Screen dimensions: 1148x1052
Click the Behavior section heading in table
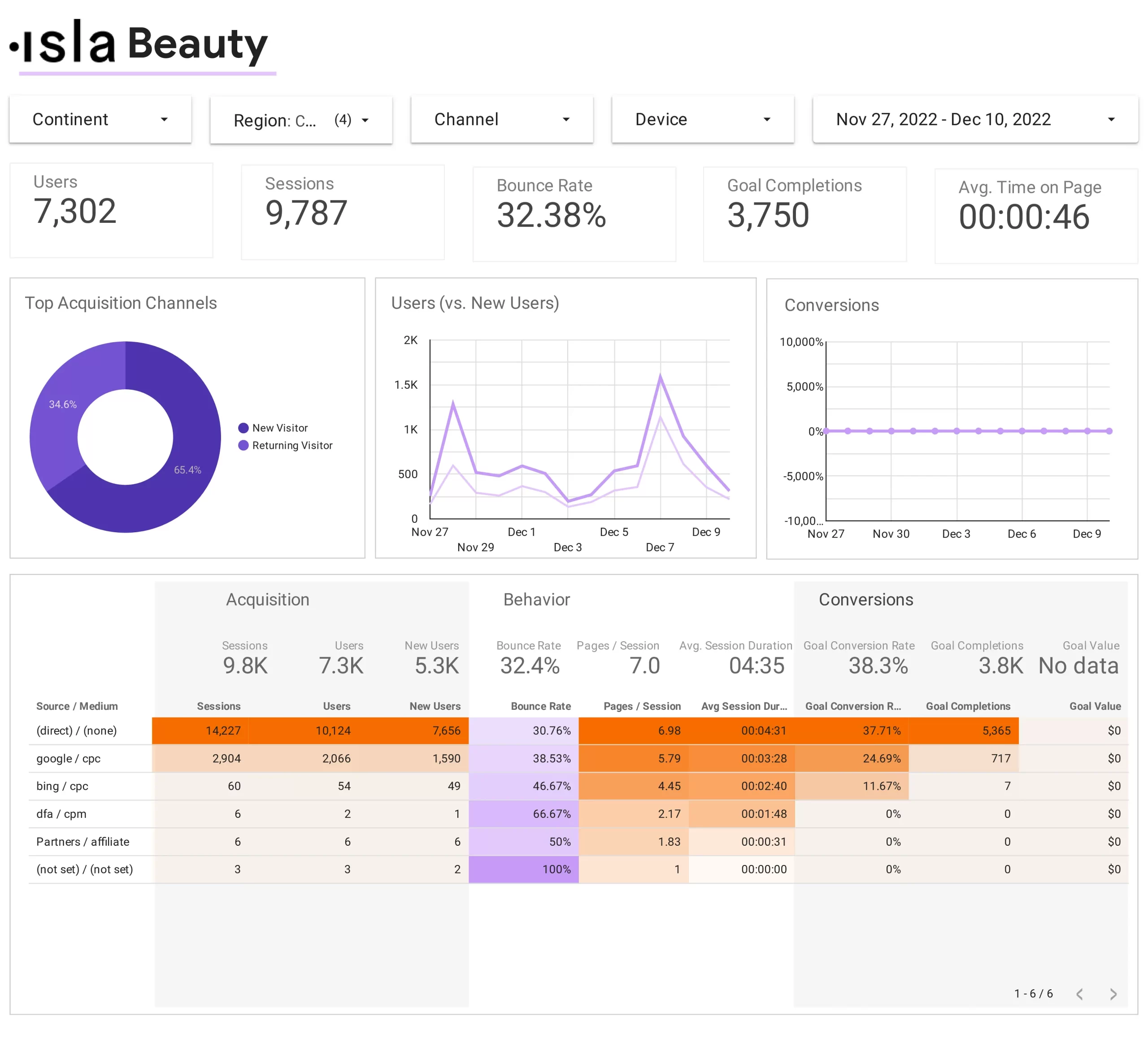click(x=536, y=599)
